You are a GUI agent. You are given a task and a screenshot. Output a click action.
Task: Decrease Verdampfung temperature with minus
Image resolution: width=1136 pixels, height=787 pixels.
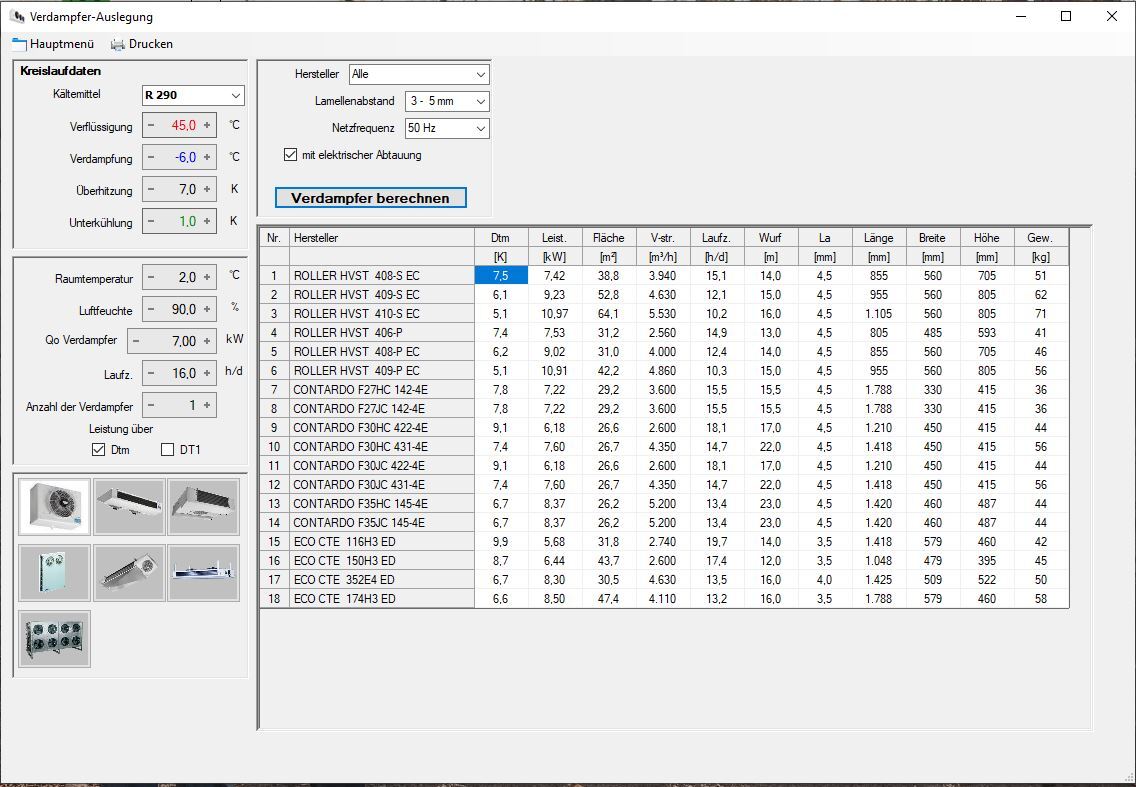point(151,157)
